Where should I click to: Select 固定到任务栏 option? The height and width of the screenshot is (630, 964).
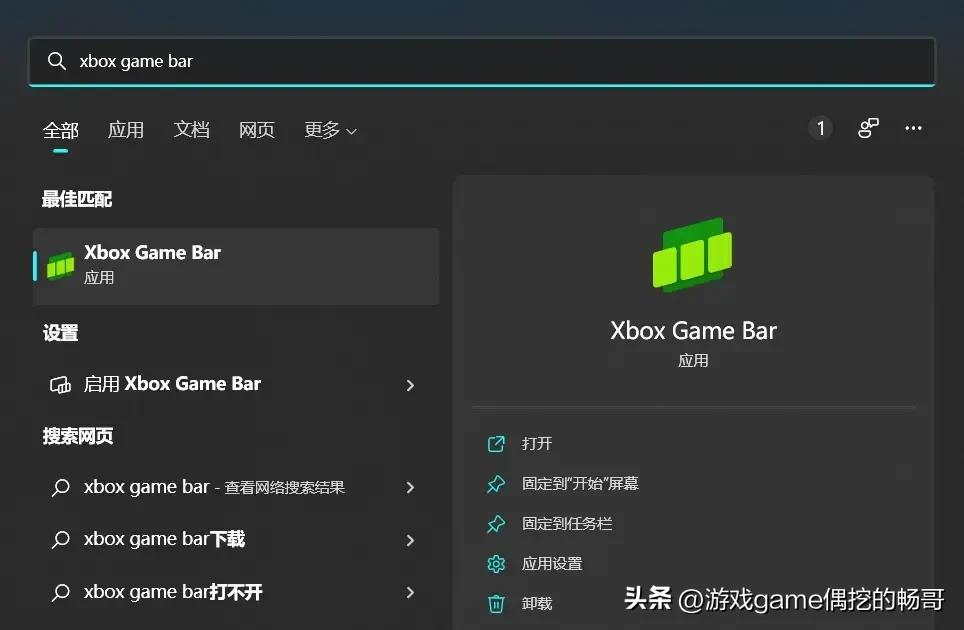pyautogui.click(x=567, y=524)
